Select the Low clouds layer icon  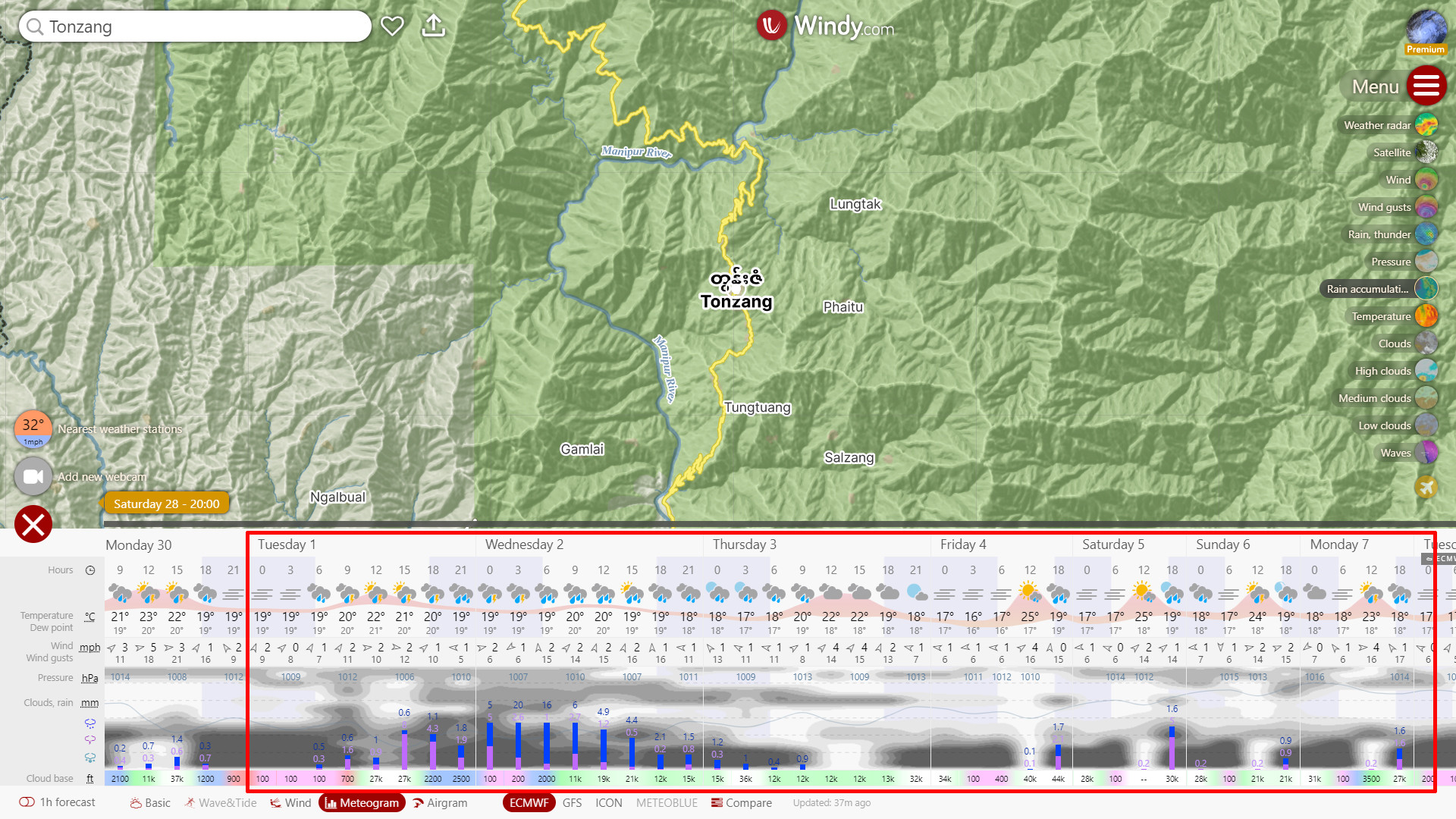1426,425
